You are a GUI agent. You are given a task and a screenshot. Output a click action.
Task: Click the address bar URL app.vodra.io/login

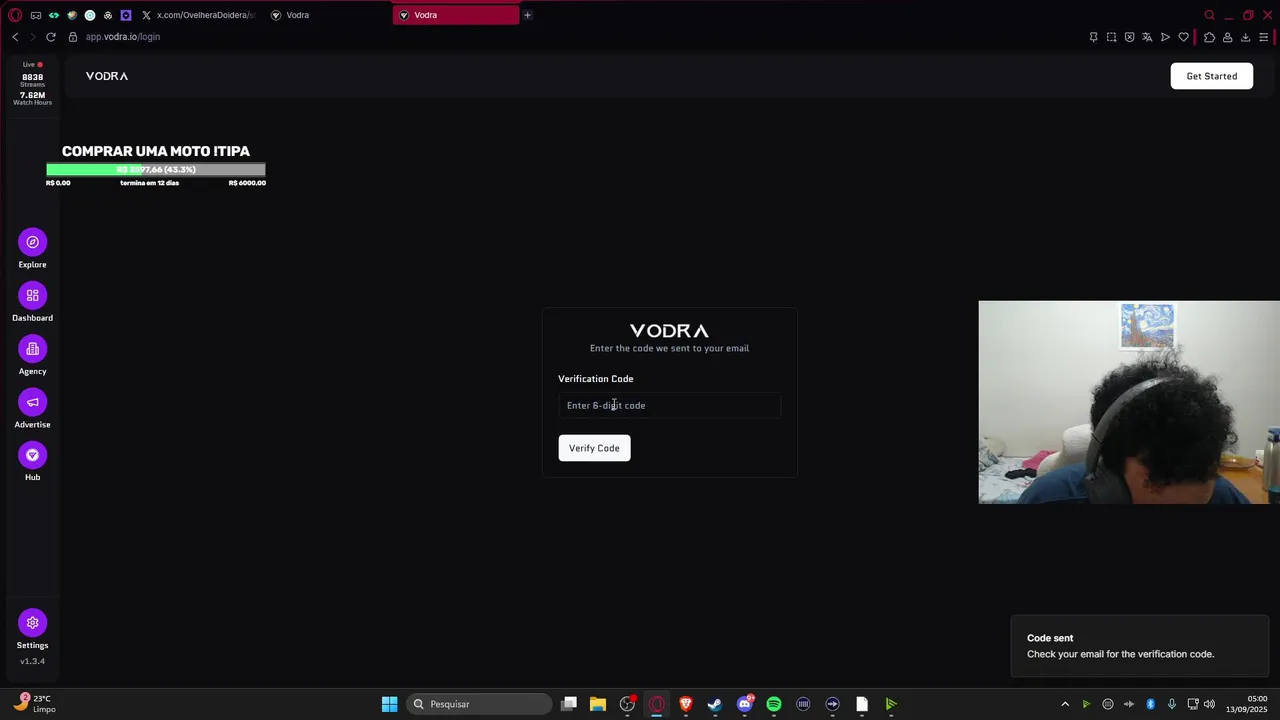click(122, 37)
